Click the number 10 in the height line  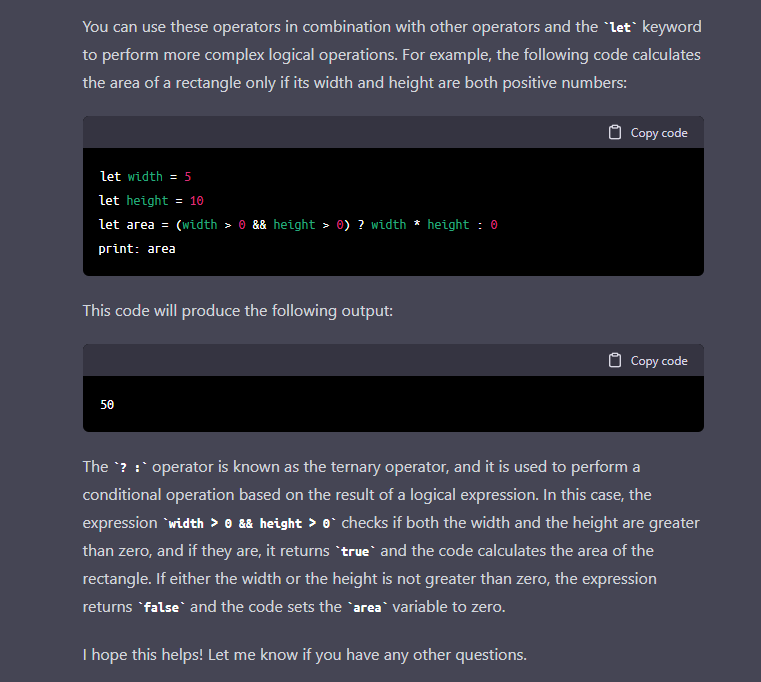[197, 200]
